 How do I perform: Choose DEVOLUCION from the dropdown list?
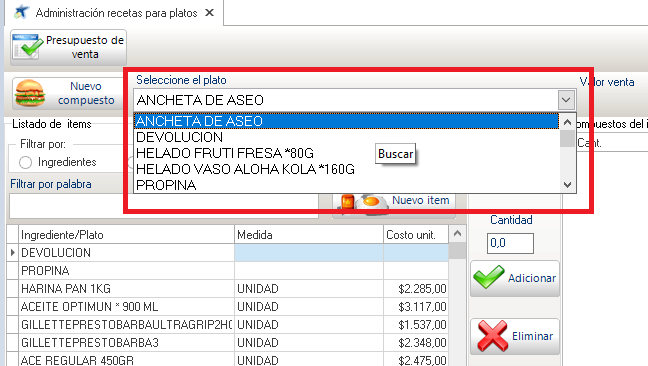(x=346, y=137)
